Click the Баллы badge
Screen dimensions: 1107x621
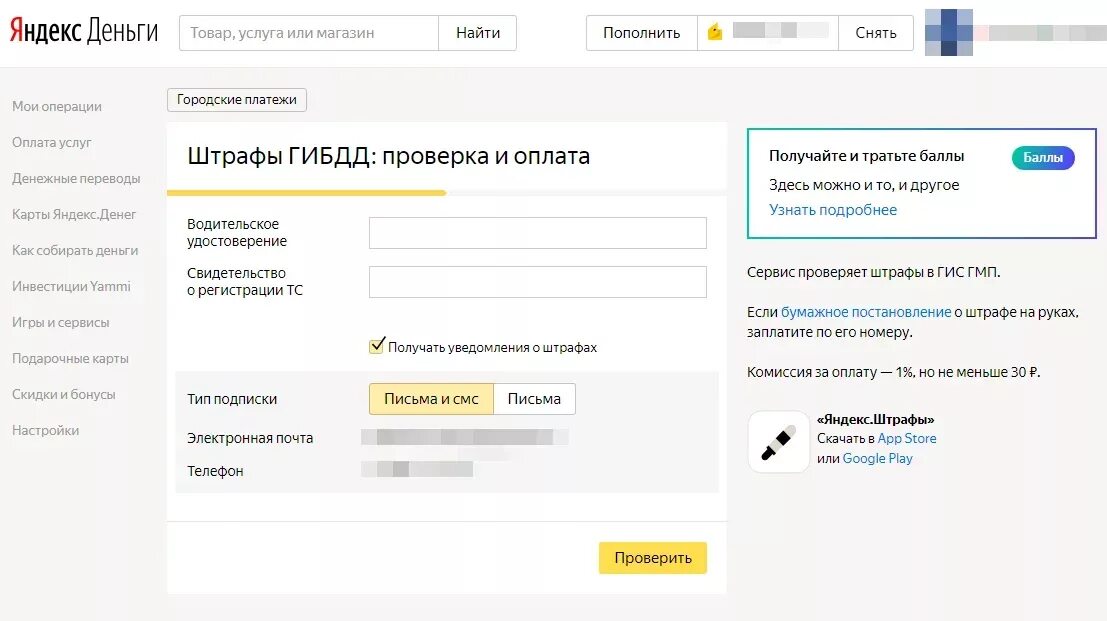[x=1043, y=157]
